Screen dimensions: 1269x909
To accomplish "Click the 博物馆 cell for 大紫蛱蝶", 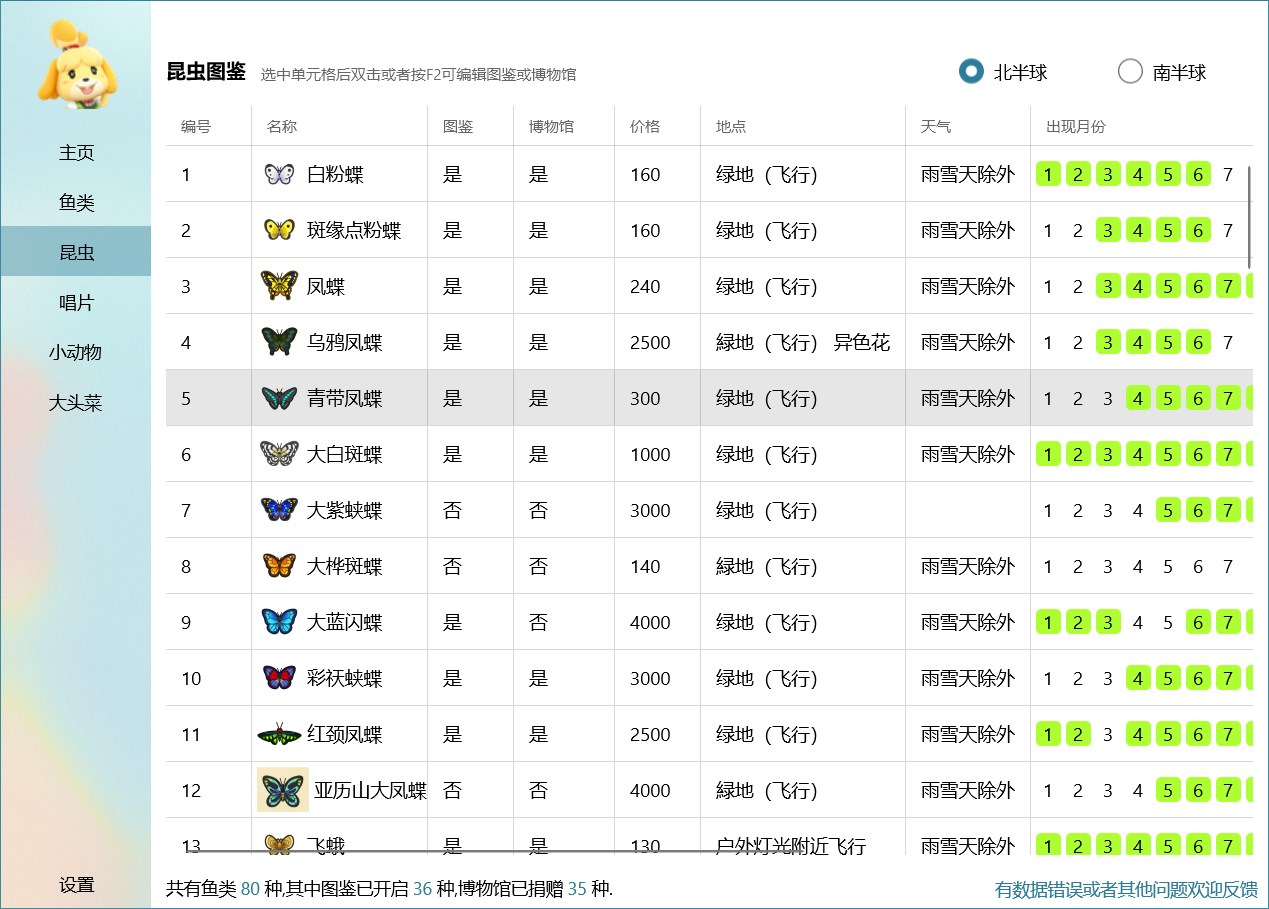I will coord(563,510).
